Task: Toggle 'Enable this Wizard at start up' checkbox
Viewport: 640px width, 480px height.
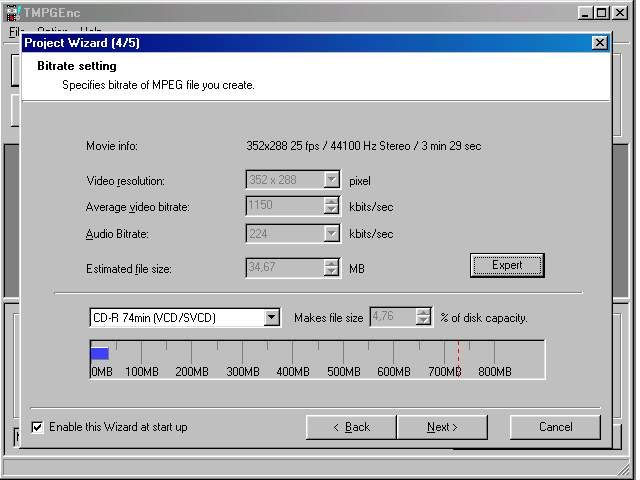Action: pos(38,427)
